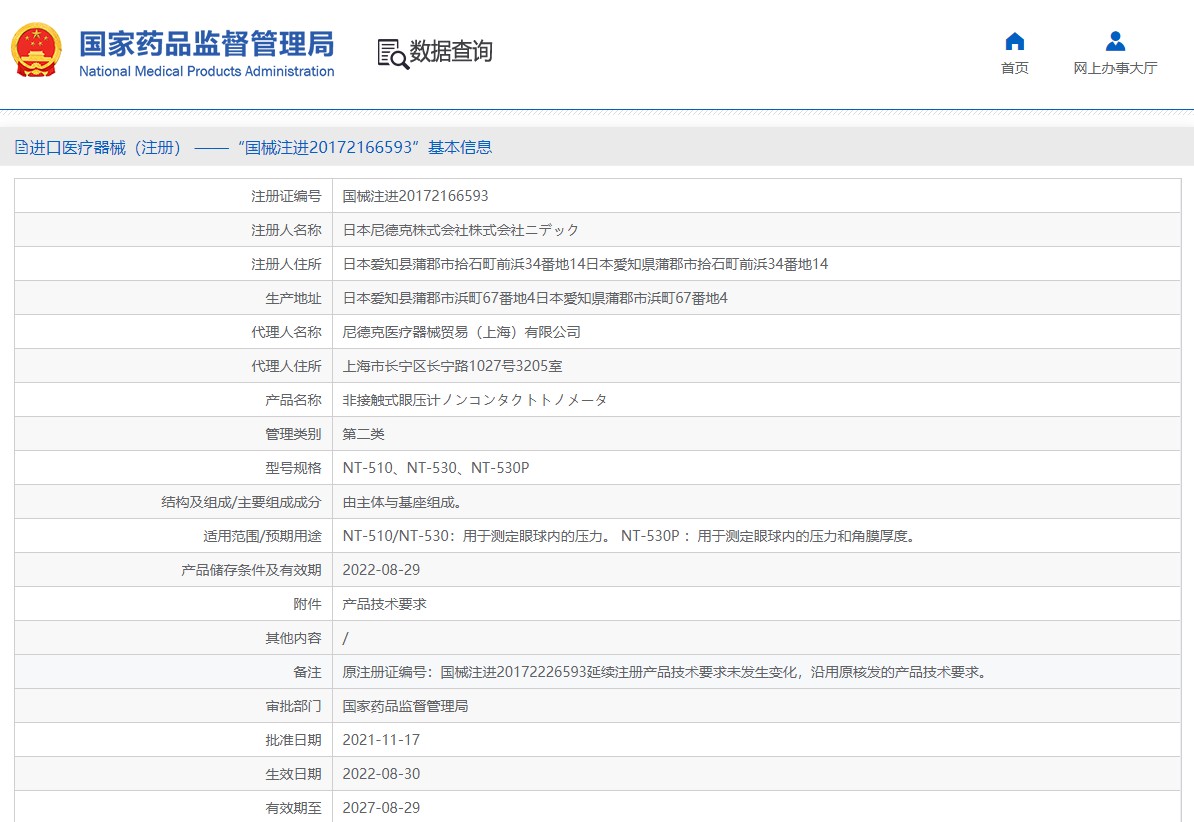
Task: Click agent name 尼德克医疗器械贸易（上海）有限公司
Action: 461,332
